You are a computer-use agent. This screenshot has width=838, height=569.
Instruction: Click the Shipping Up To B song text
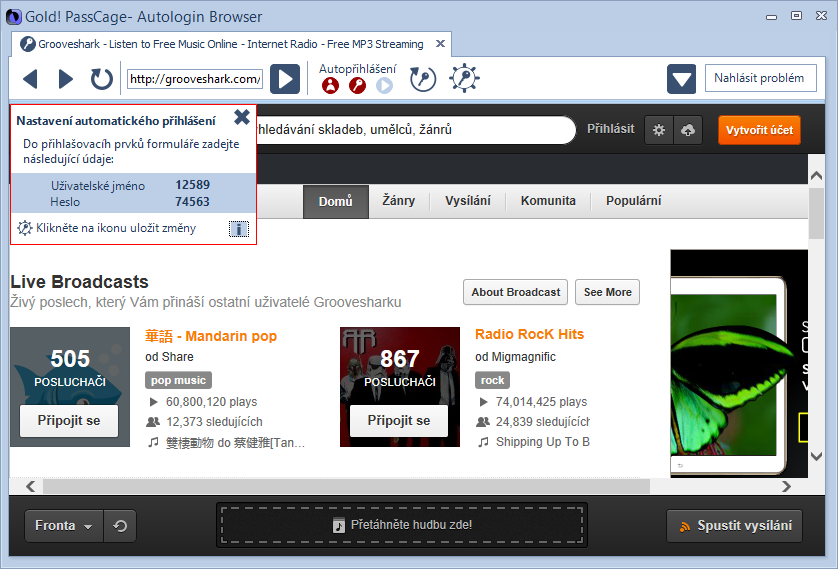[542, 442]
